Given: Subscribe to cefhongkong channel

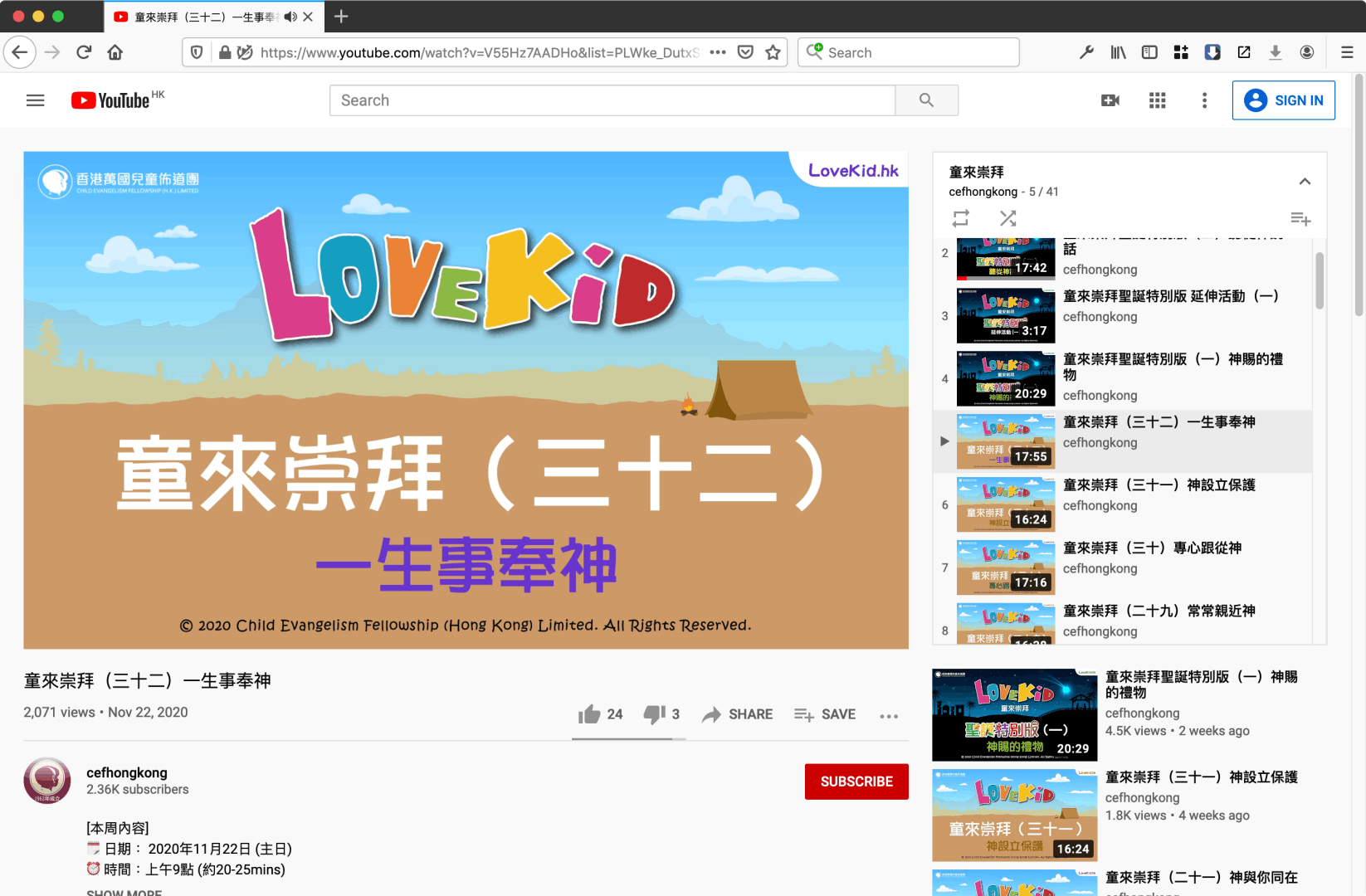Looking at the screenshot, I should pos(856,782).
